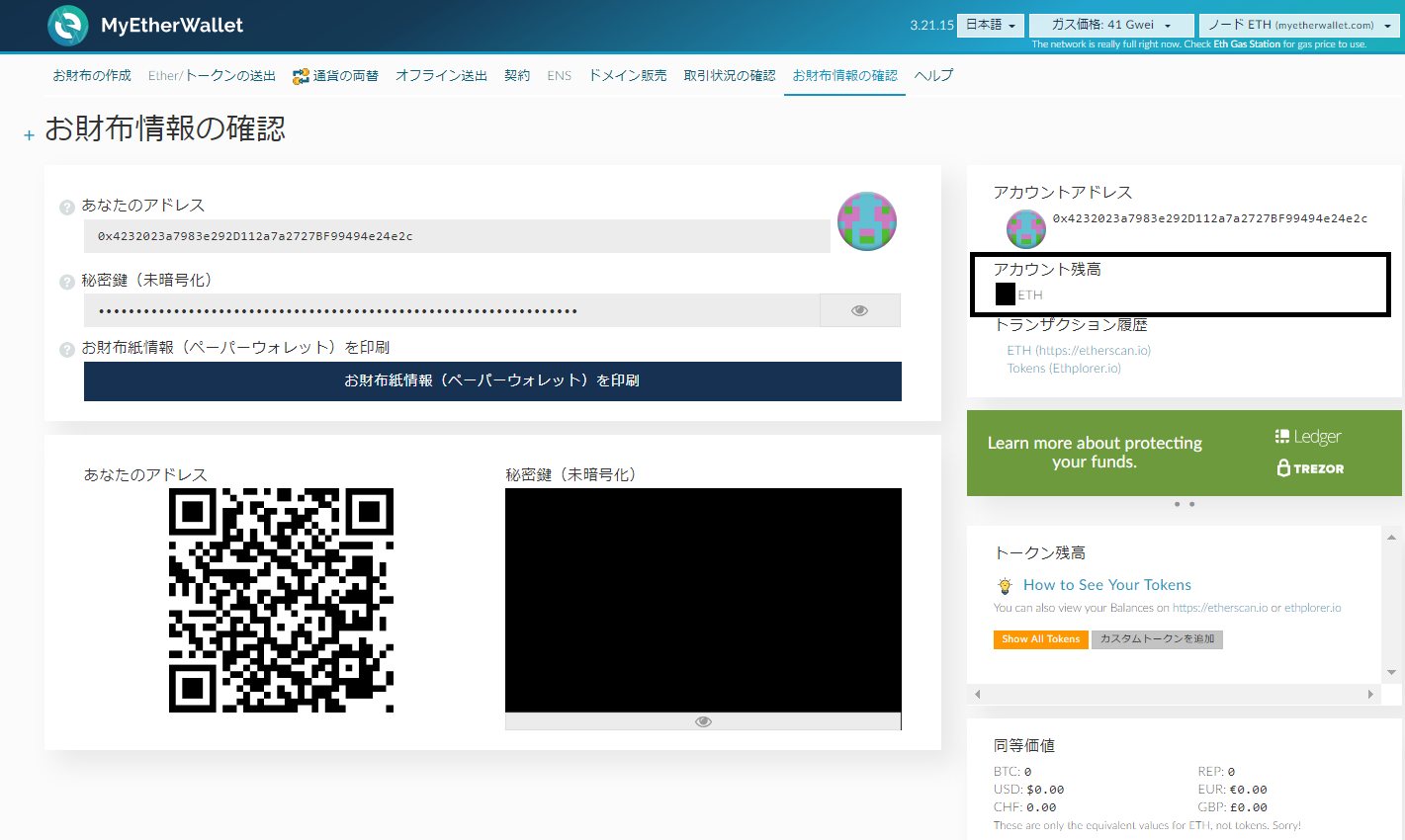Switch to 契約 tab
The width and height of the screenshot is (1405, 840).
[517, 76]
